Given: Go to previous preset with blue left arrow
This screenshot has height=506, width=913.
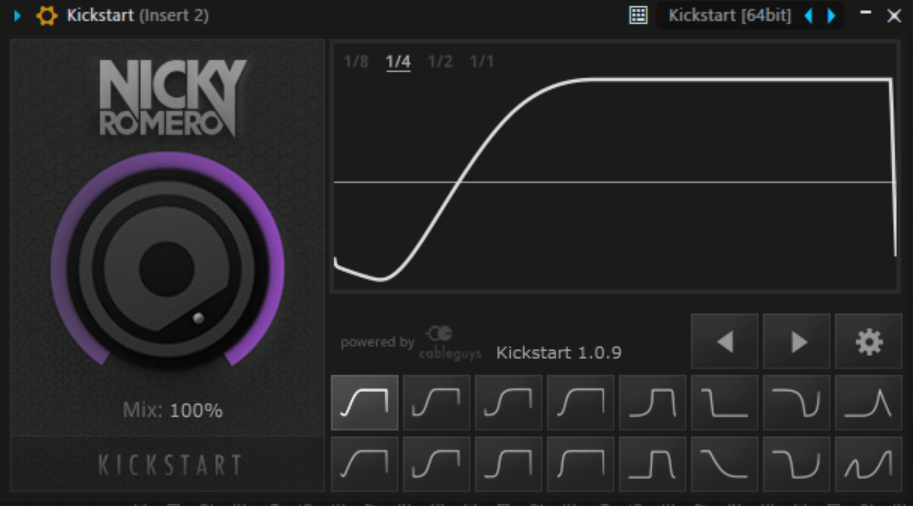Looking at the screenshot, I should [809, 16].
